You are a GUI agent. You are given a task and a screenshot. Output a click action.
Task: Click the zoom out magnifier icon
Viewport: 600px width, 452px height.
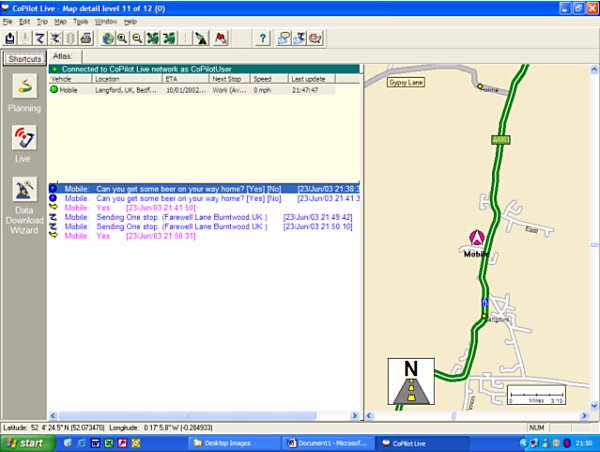pyautogui.click(x=137, y=38)
